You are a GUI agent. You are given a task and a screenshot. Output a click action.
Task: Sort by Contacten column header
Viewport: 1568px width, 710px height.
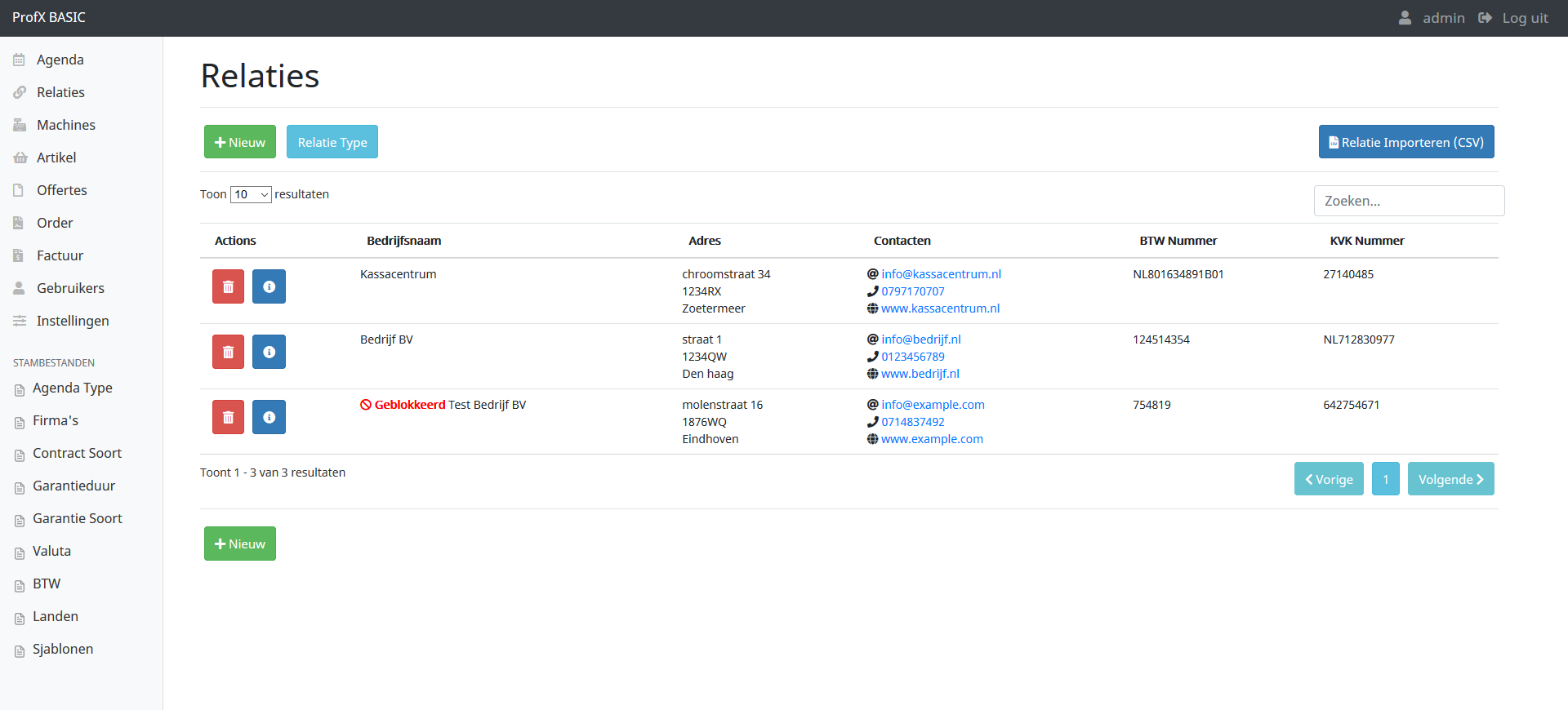(902, 241)
